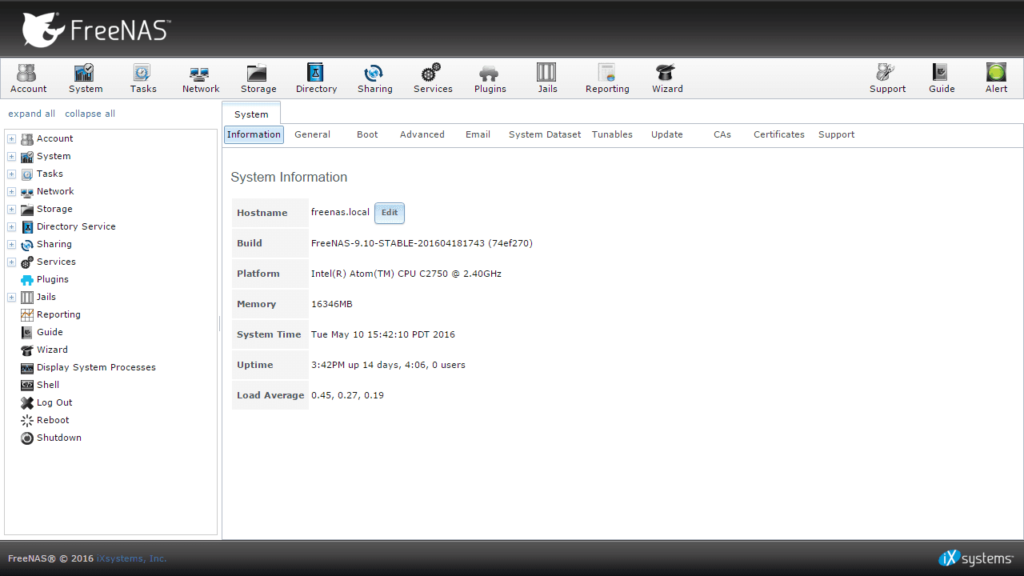The height and width of the screenshot is (576, 1024).
Task: Expand the Tasks tree node
Action: (x=12, y=174)
